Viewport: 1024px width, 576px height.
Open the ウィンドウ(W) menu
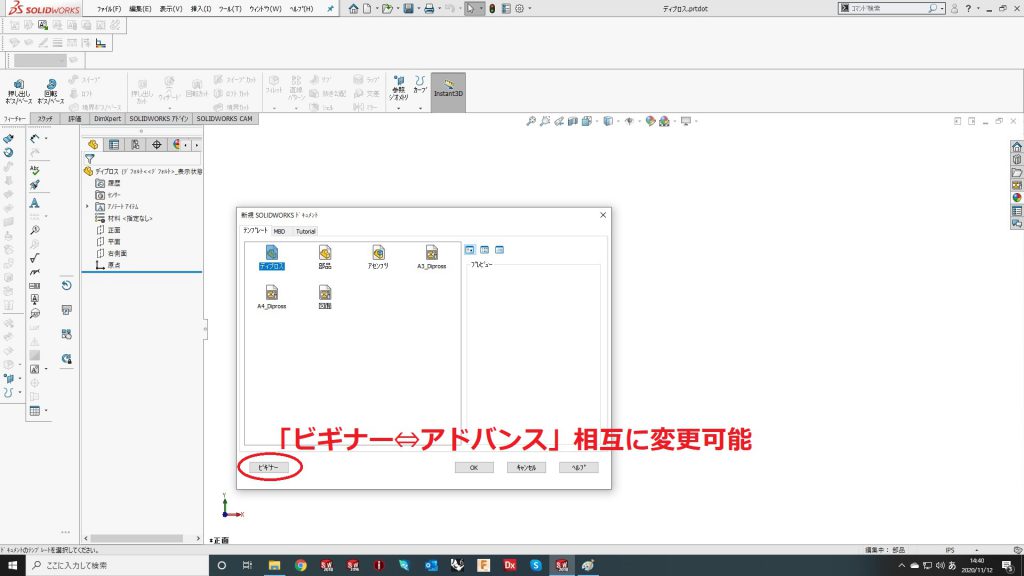tap(265, 9)
